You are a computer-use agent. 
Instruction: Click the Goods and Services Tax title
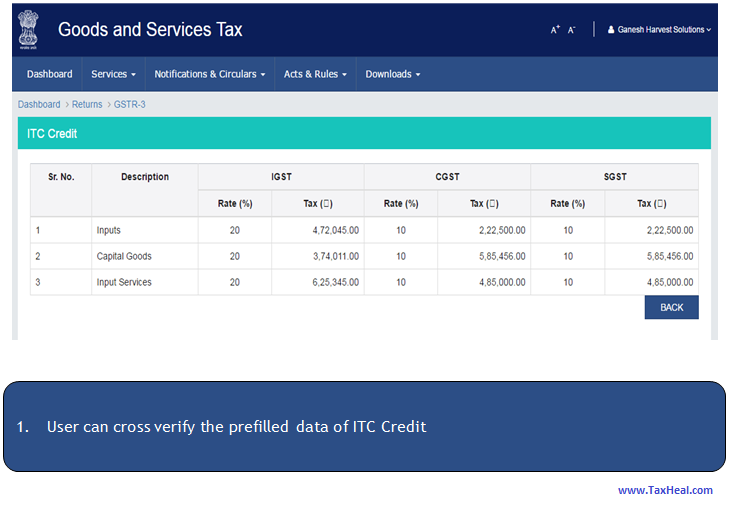(x=150, y=29)
